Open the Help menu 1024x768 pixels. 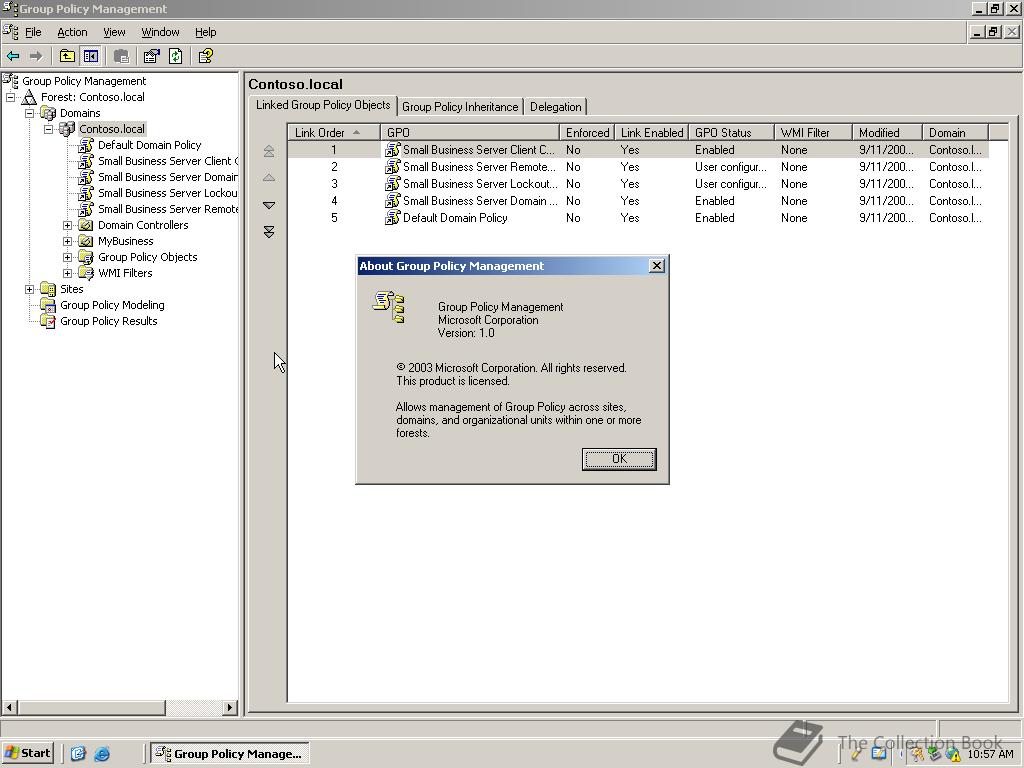point(205,32)
